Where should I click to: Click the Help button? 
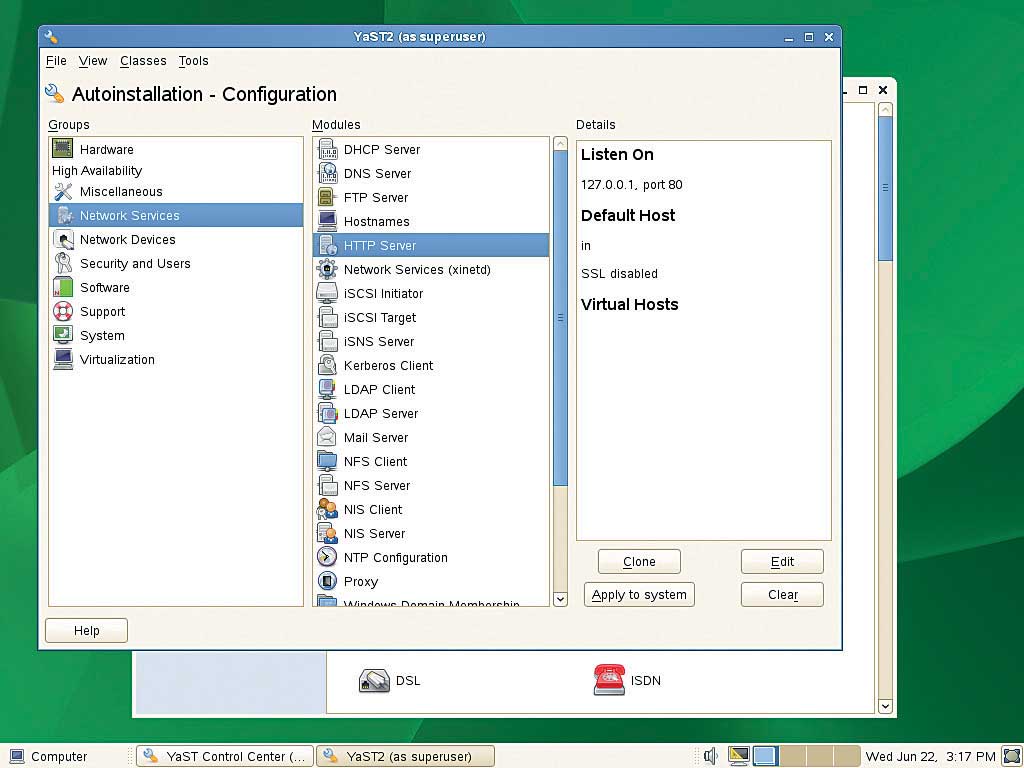(x=86, y=630)
